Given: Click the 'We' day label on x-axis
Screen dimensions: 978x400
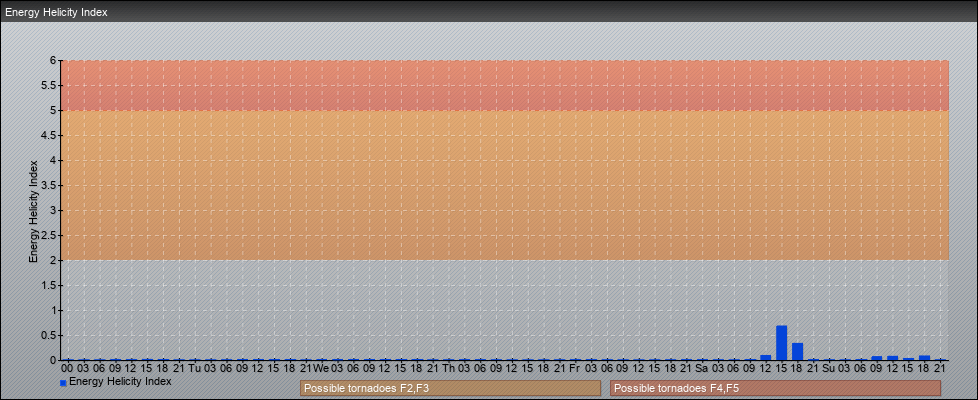Looking at the screenshot, I should [x=321, y=368].
